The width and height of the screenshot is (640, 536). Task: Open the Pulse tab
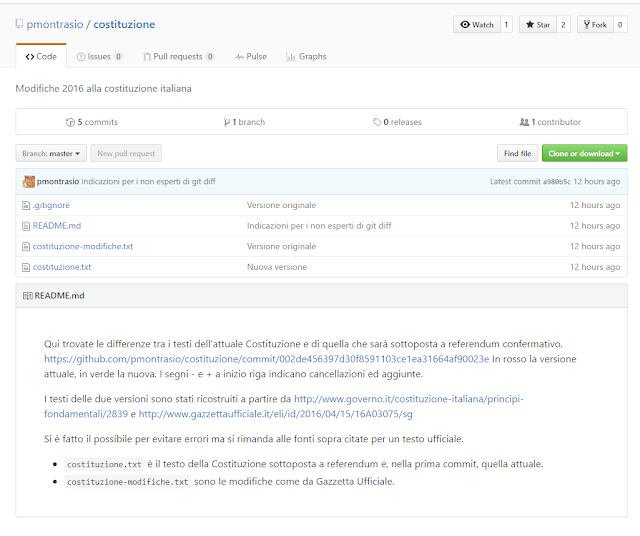click(251, 56)
